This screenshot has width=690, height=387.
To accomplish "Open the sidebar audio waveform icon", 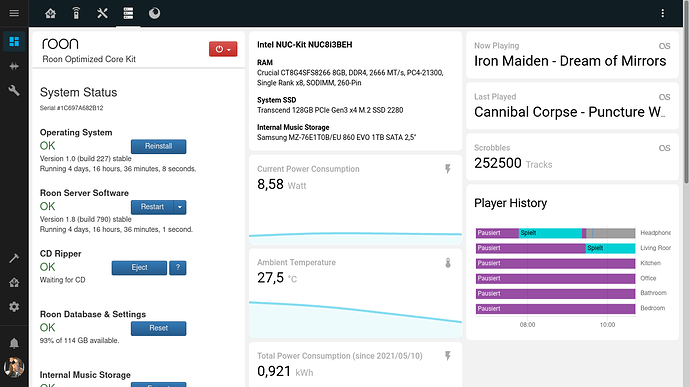I will [x=14, y=66].
